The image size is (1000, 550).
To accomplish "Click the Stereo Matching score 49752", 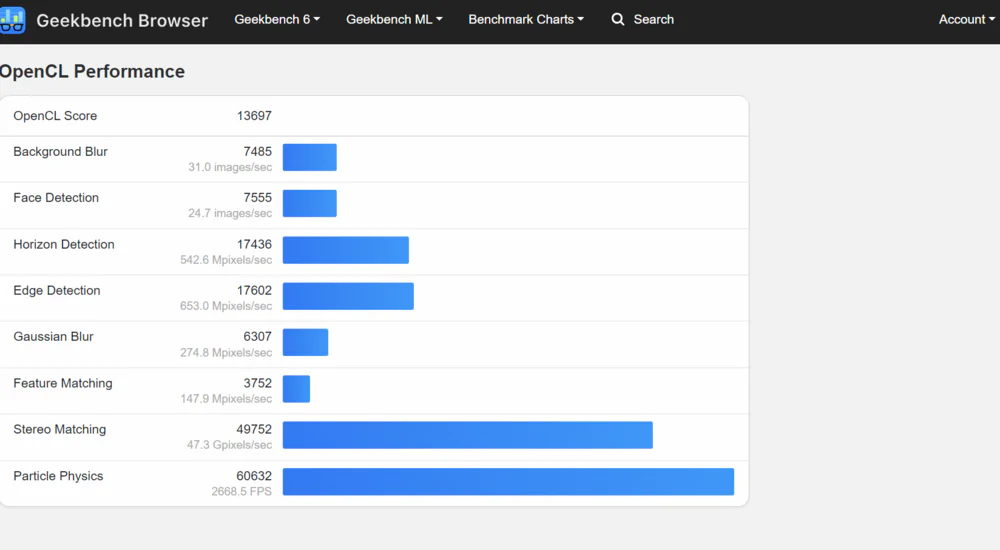I will coord(254,429).
